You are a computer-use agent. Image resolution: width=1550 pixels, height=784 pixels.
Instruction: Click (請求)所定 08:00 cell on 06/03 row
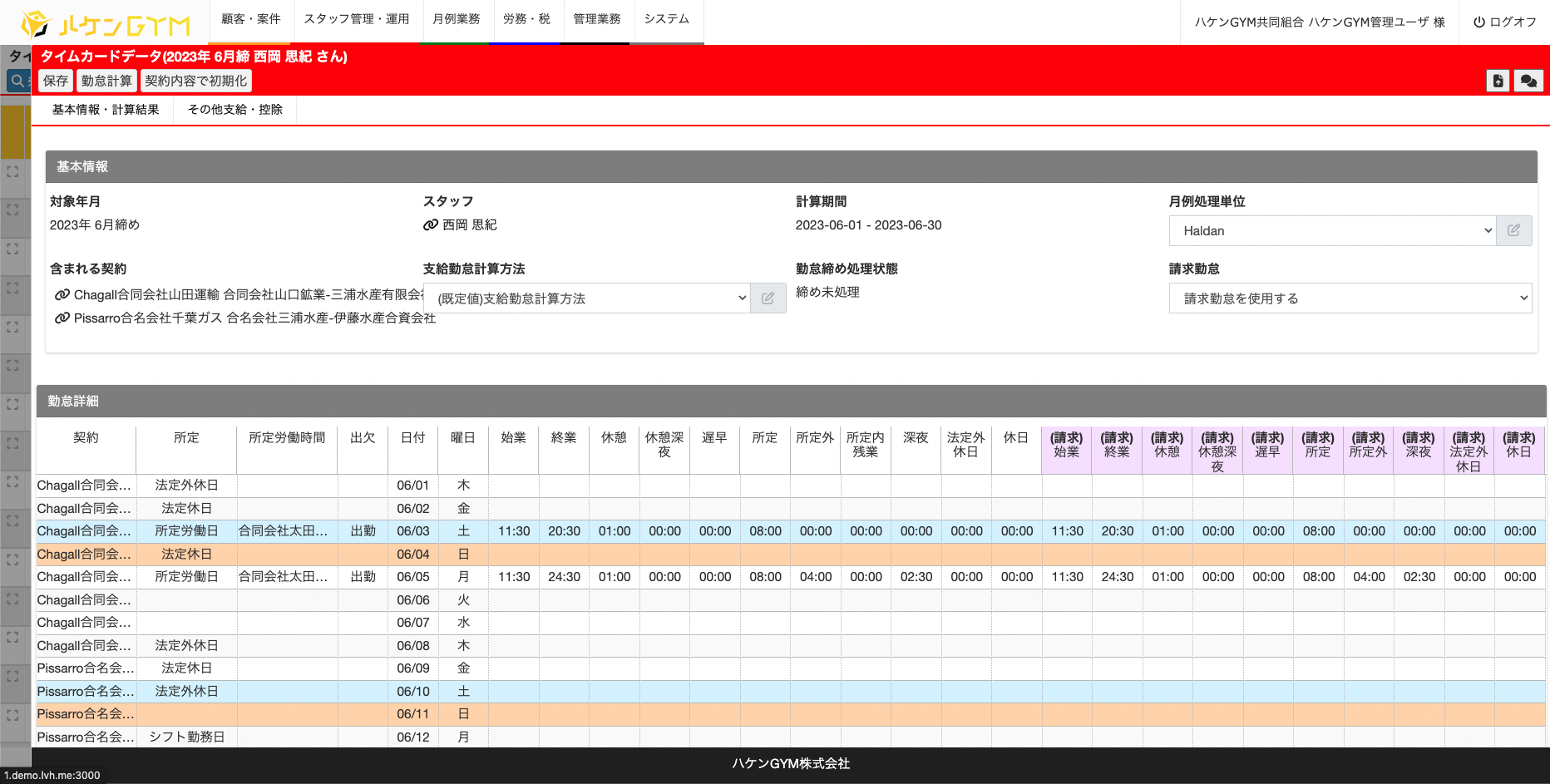pyautogui.click(x=1318, y=531)
